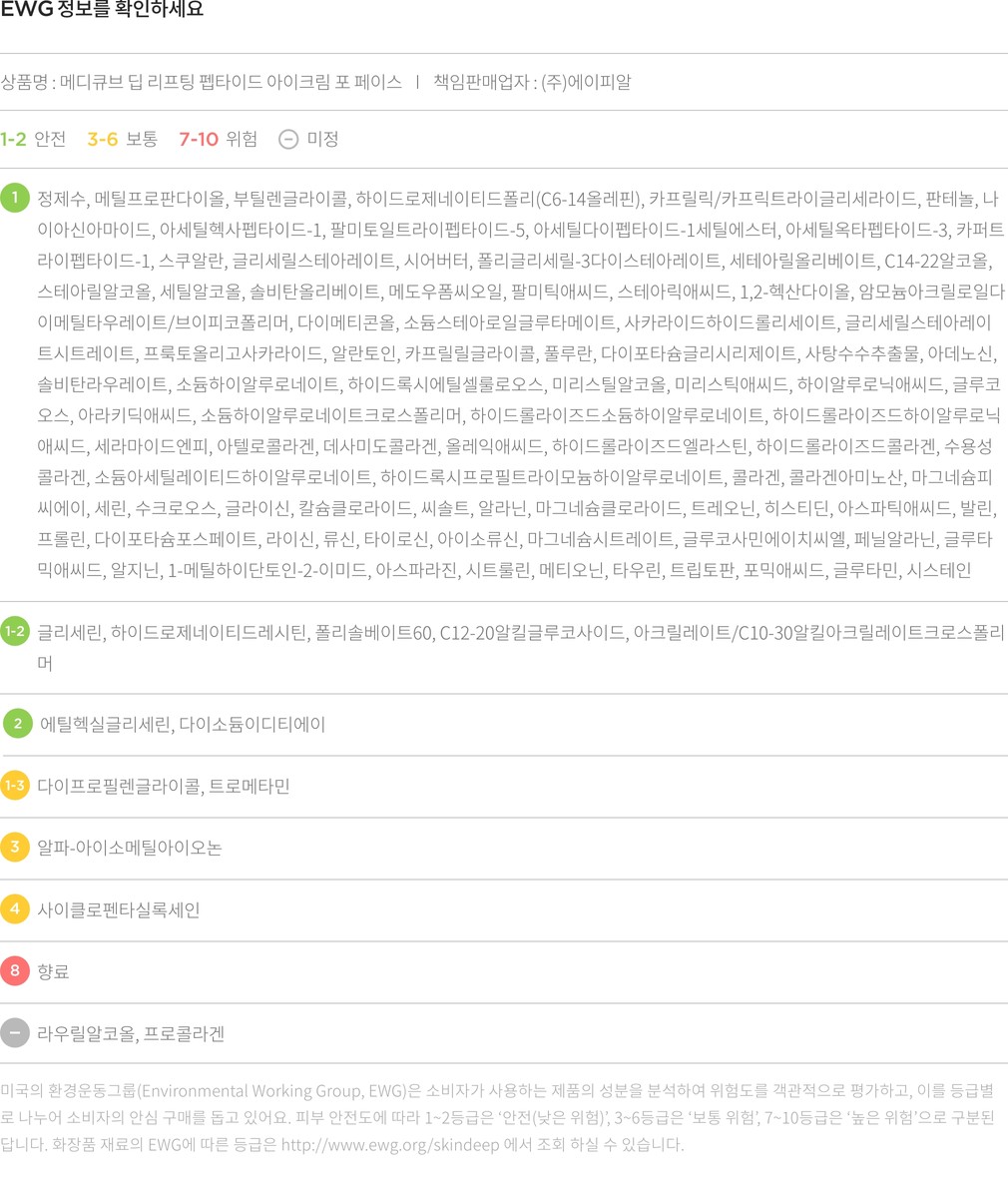Select the green grade 2 badge
The width and height of the screenshot is (1008, 1184).
17,724
